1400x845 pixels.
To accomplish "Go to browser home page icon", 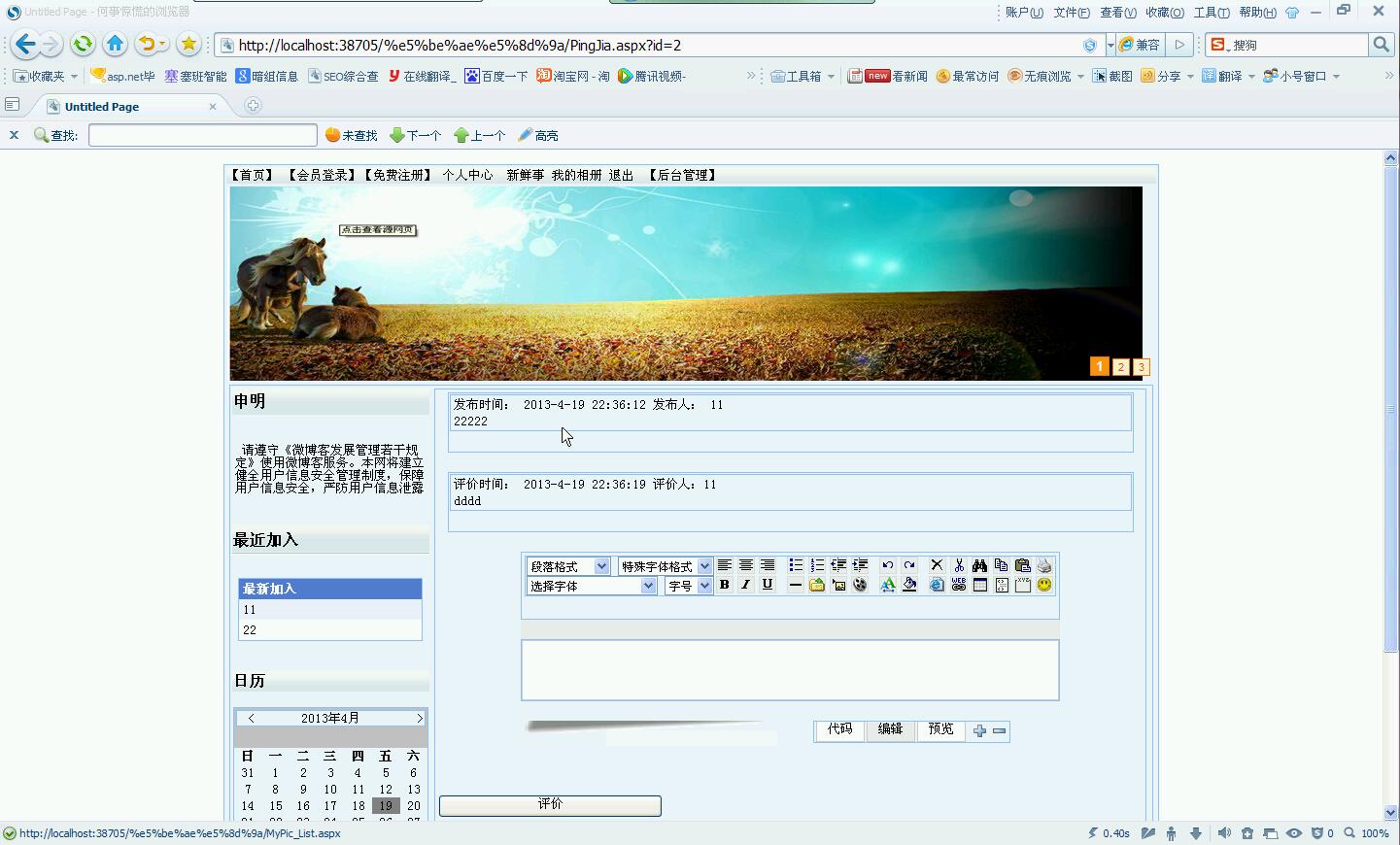I will (x=115, y=44).
